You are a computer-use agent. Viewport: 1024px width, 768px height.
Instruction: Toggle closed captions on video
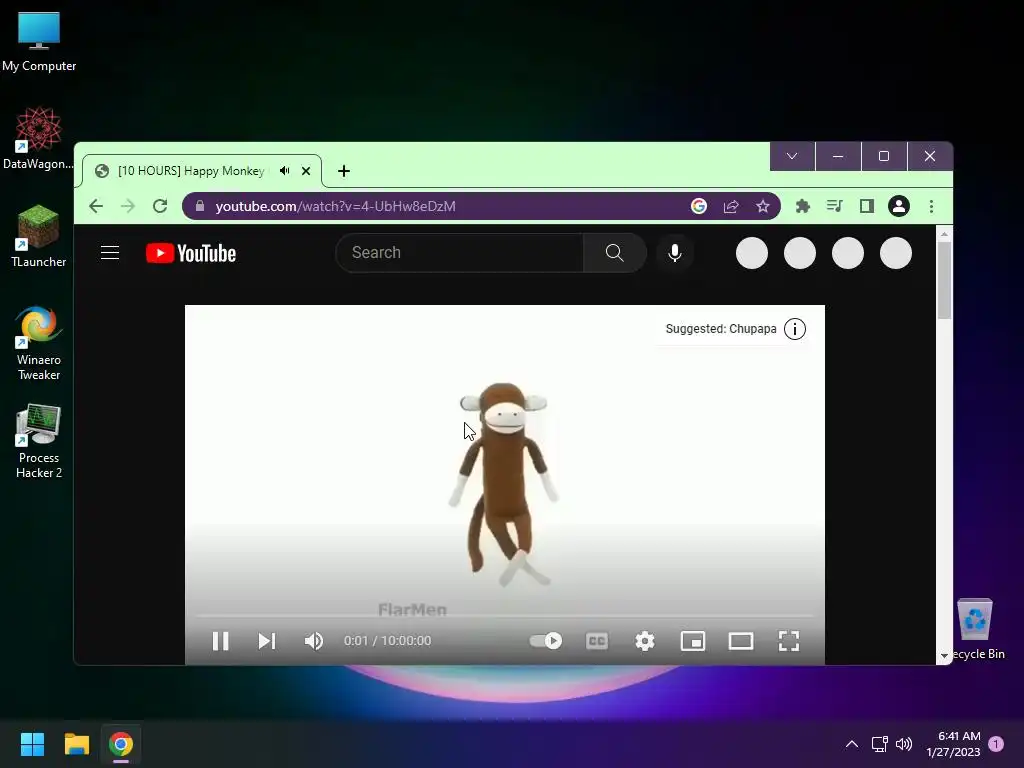click(x=597, y=641)
